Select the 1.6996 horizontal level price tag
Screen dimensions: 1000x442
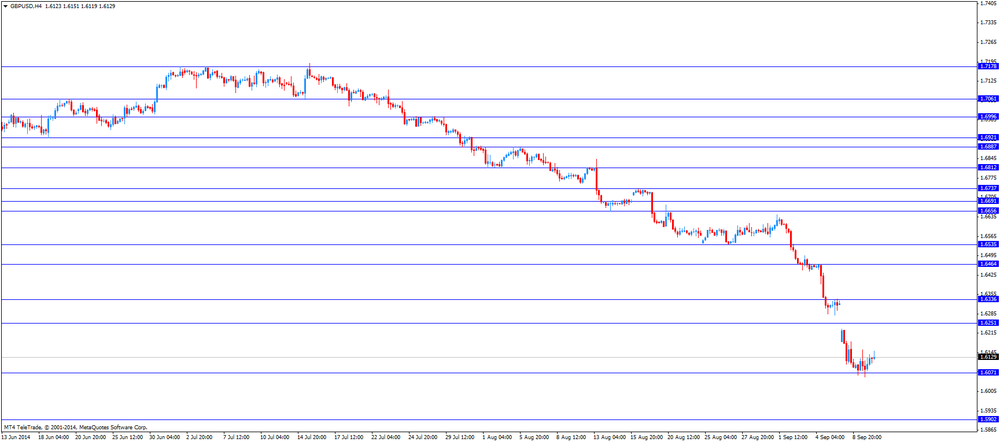tap(987, 117)
